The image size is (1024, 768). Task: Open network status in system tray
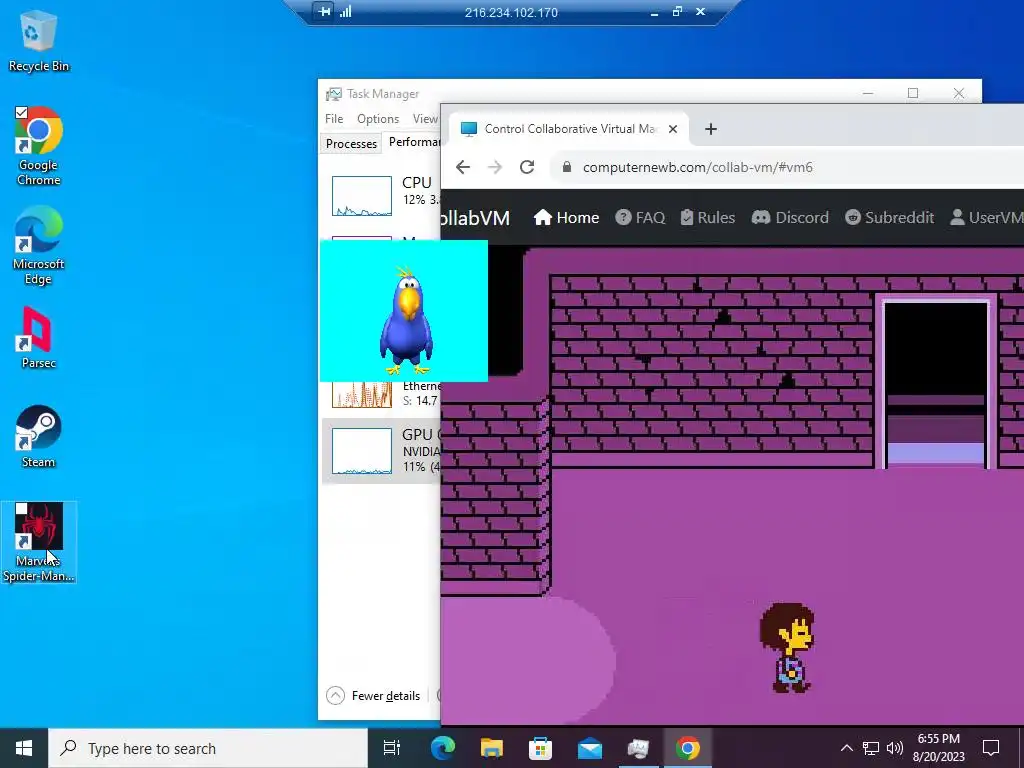click(871, 748)
